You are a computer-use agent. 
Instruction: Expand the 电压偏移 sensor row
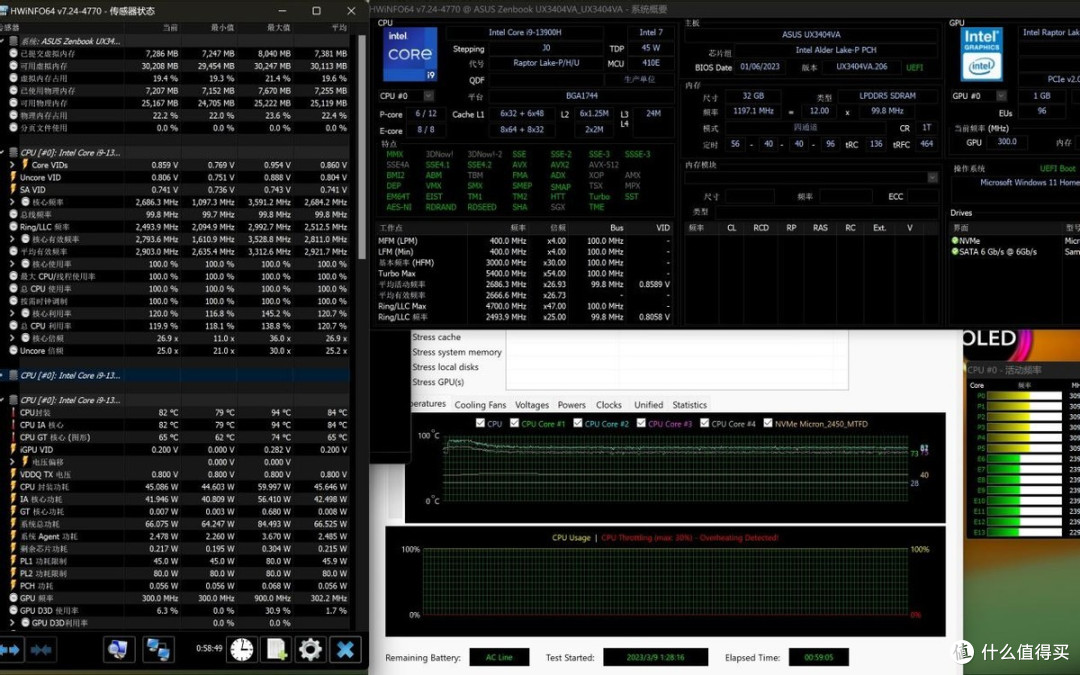pos(12,462)
